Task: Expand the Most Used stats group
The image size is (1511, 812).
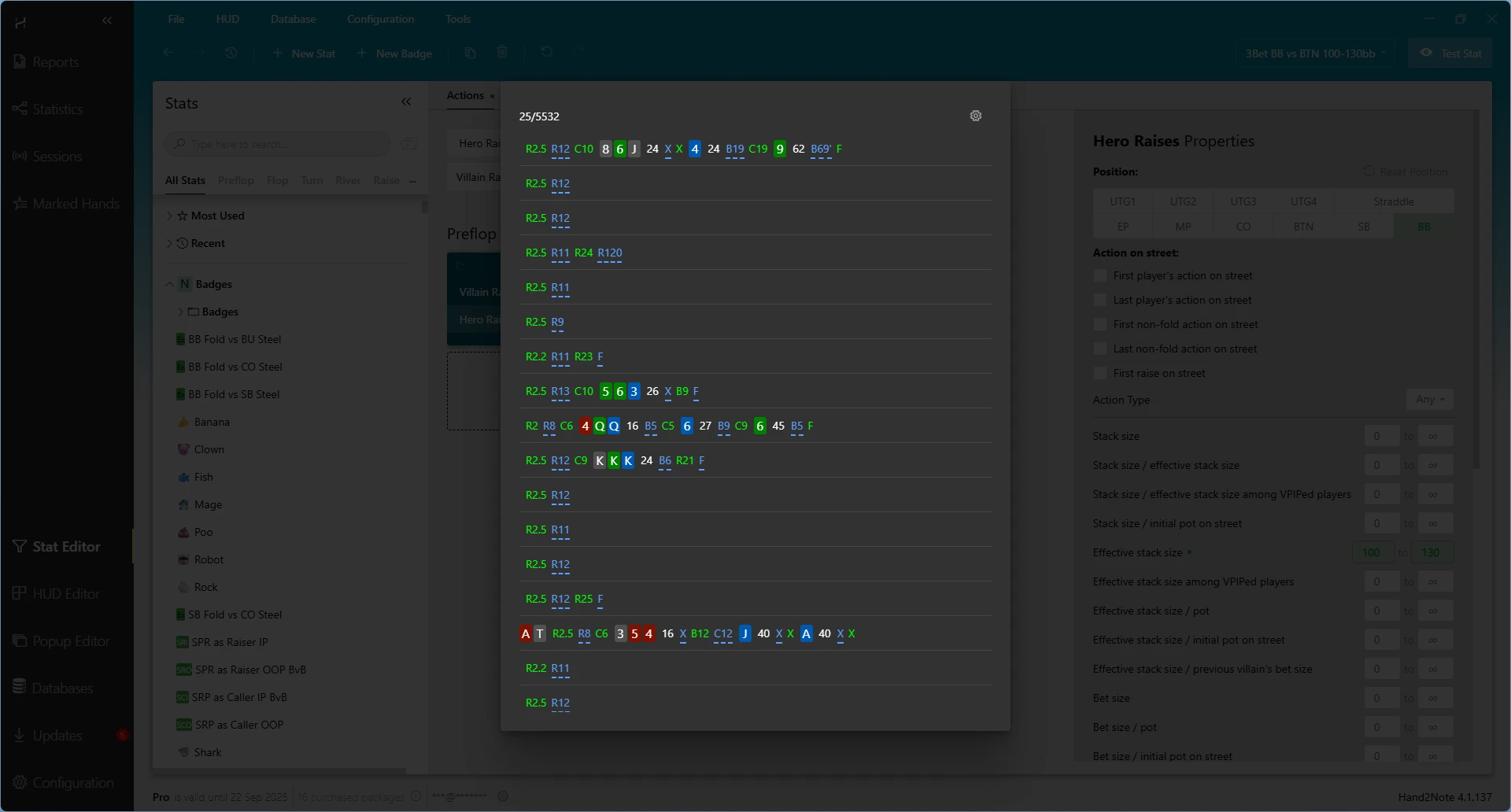Action: [169, 216]
